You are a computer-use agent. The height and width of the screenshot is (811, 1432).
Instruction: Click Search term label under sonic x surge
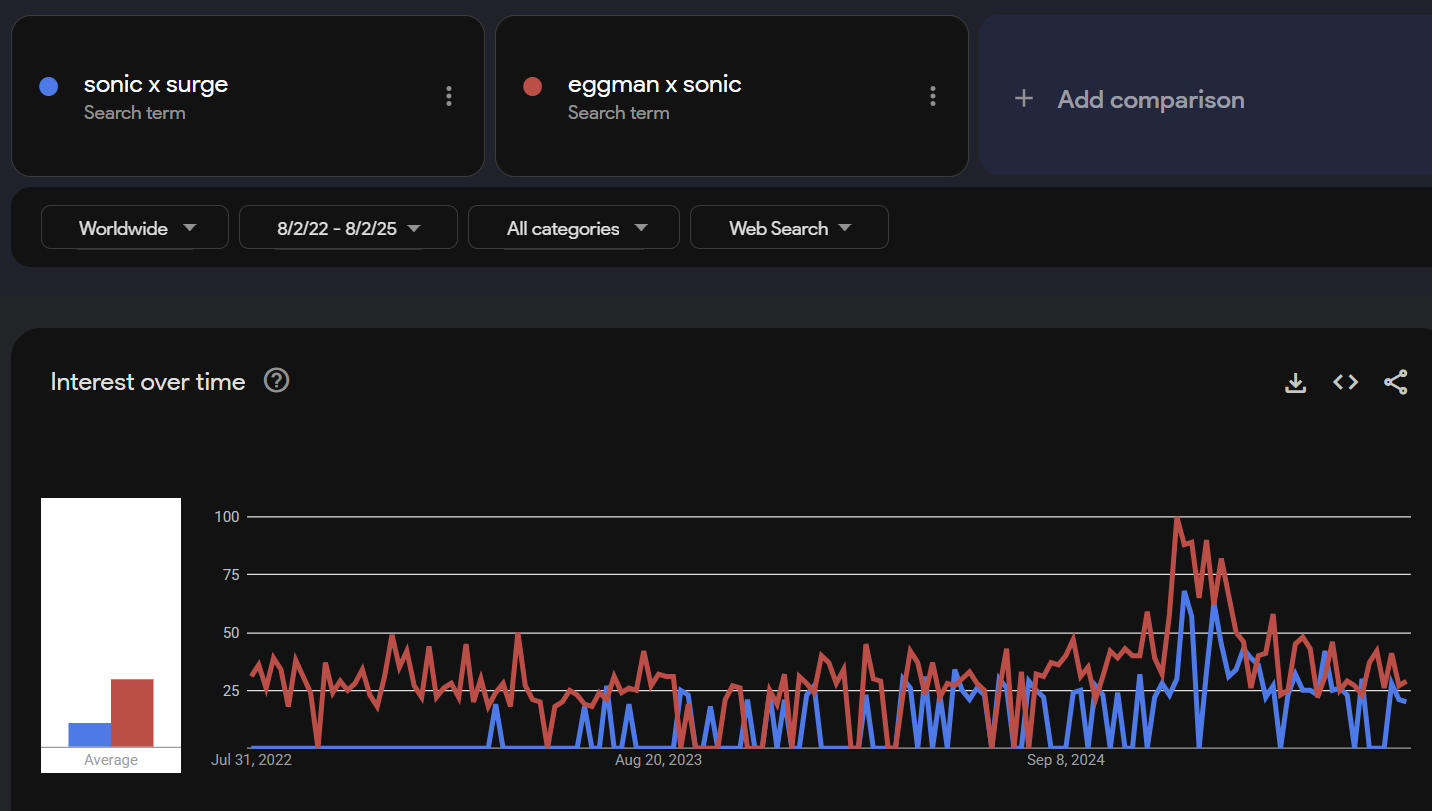[135, 113]
